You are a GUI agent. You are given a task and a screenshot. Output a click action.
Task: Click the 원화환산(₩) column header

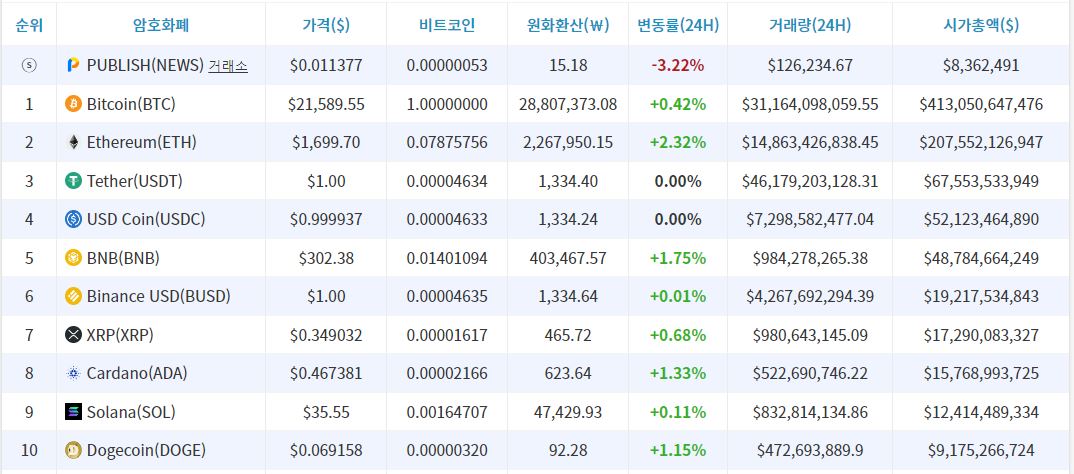point(568,25)
